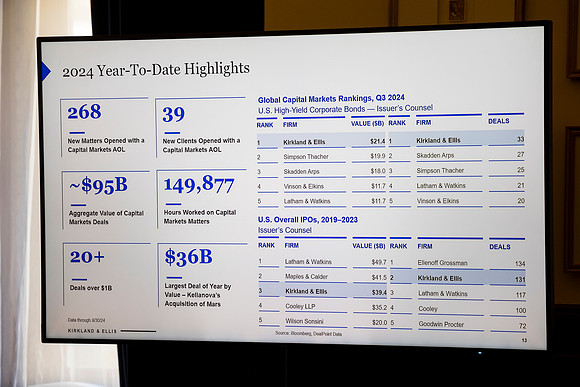Select the '$39.4' IPO value cell
This screenshot has width=580, height=387.
click(379, 292)
